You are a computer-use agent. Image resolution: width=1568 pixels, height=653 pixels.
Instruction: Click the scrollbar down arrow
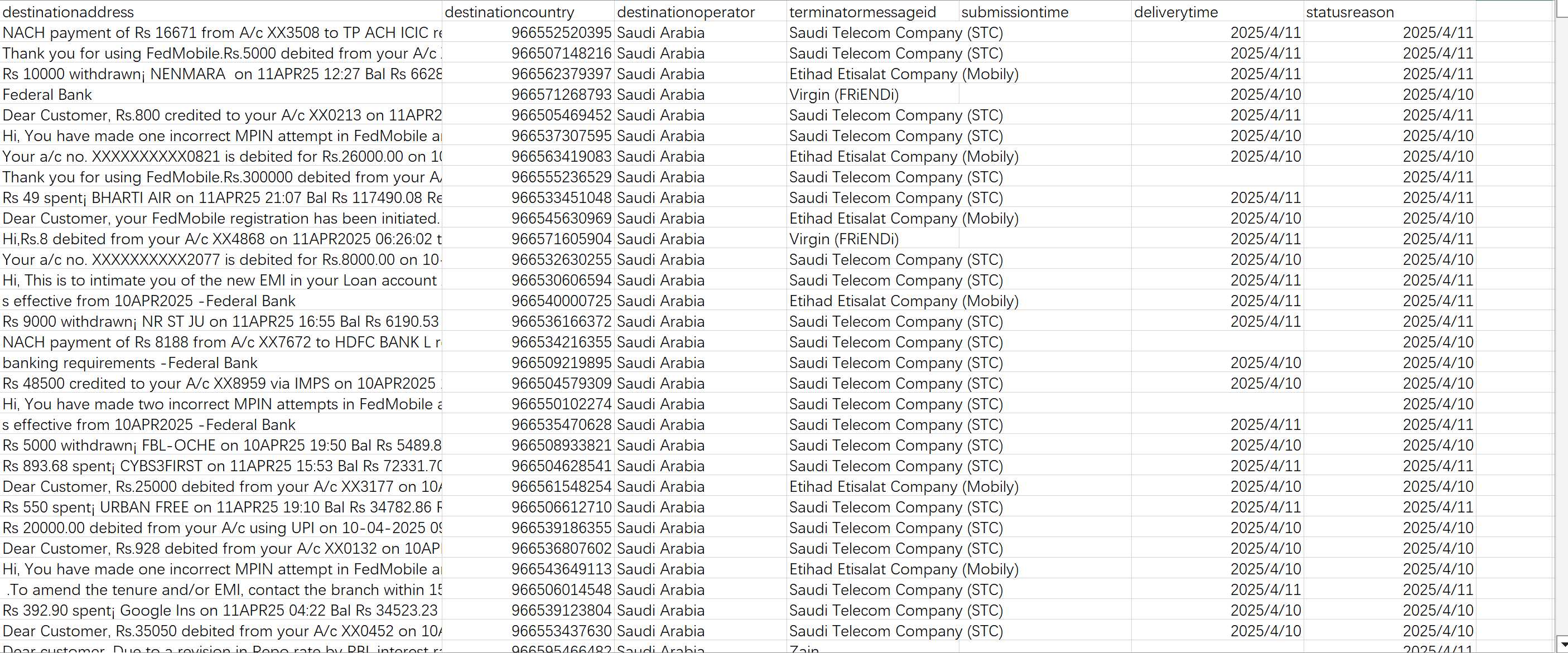[x=1561, y=644]
